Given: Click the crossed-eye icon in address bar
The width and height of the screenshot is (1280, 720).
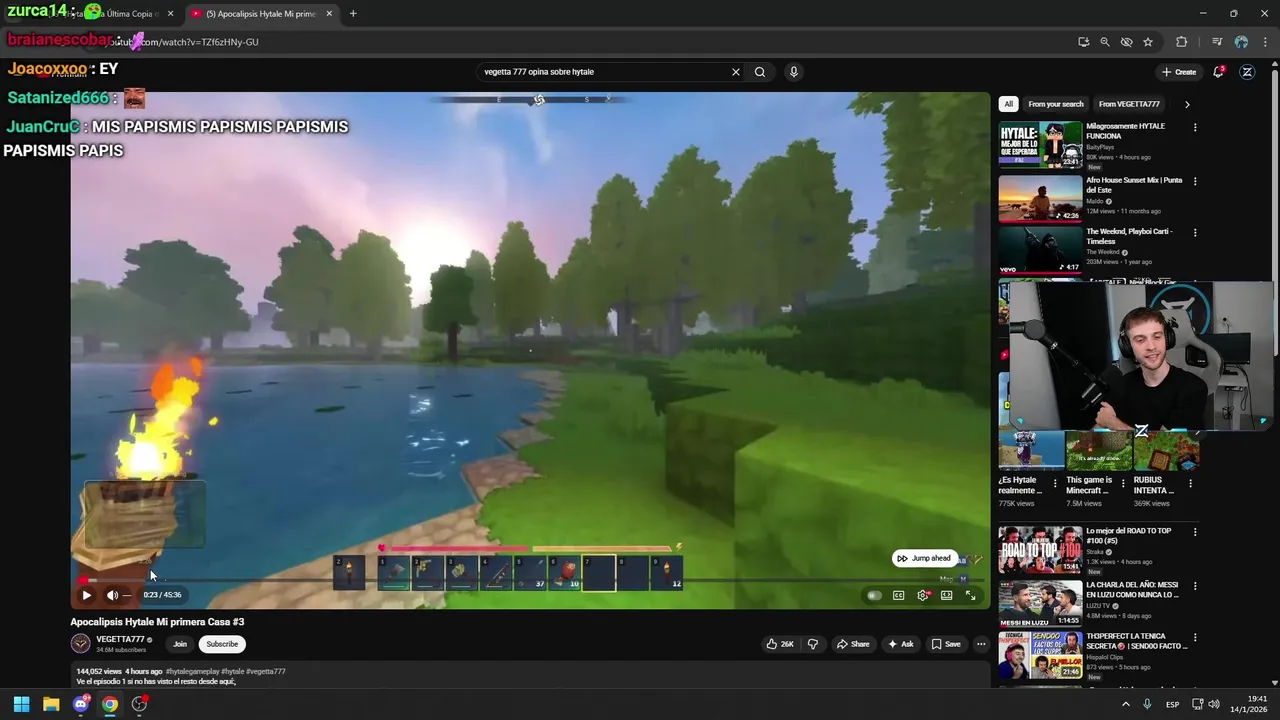Looking at the screenshot, I should tap(1127, 42).
